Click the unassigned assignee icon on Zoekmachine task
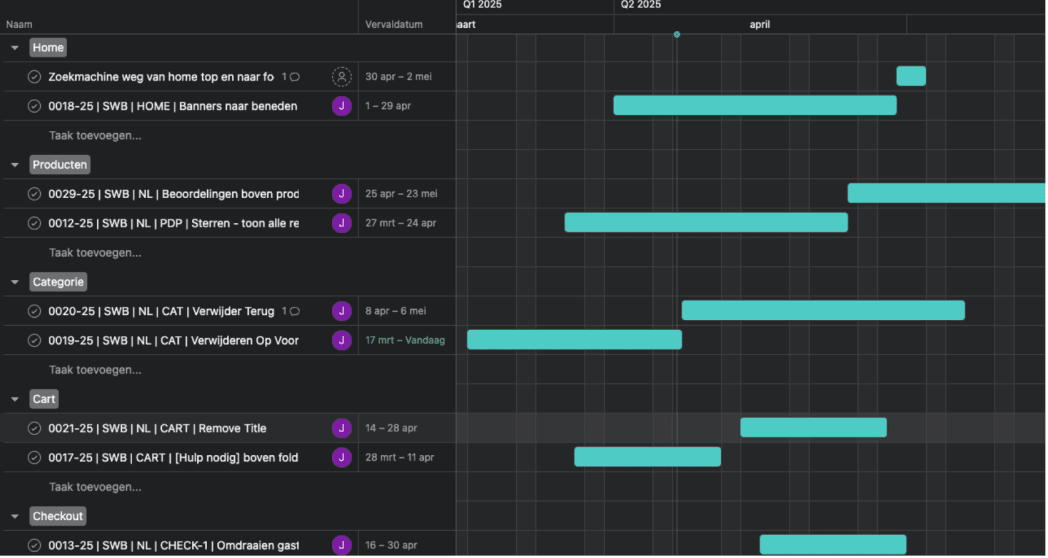 tap(342, 77)
